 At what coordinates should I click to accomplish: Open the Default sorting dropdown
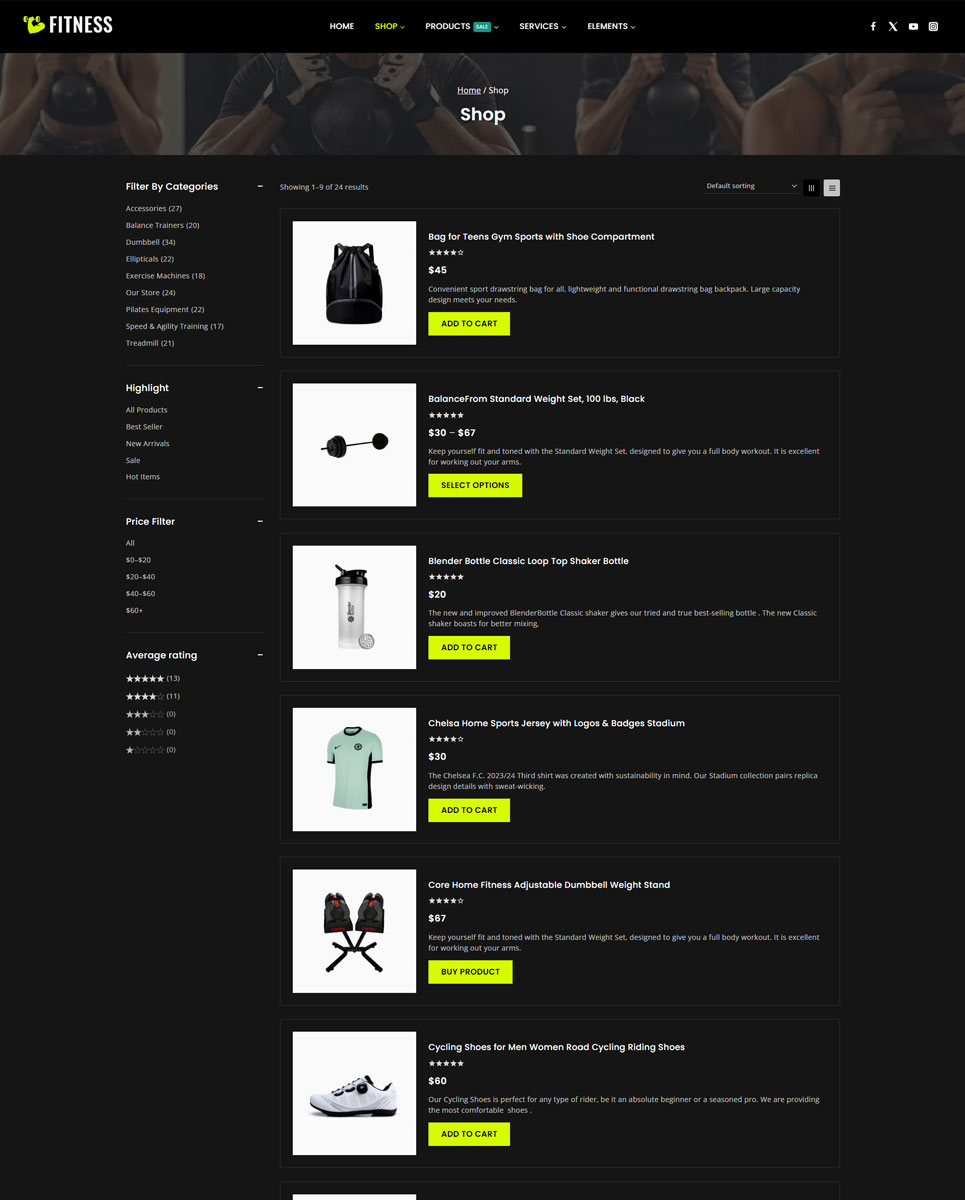pyautogui.click(x=751, y=186)
